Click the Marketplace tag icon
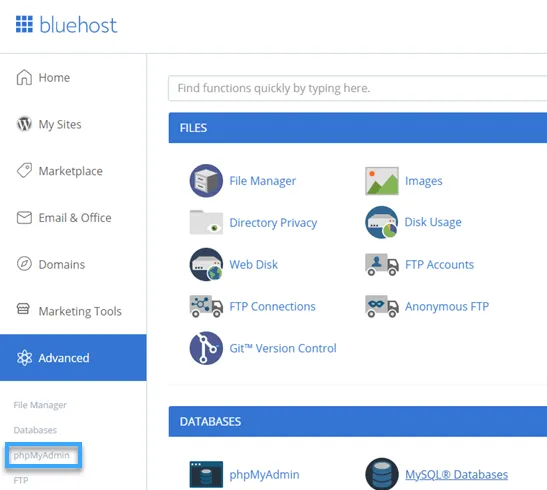547x490 pixels. (24, 171)
